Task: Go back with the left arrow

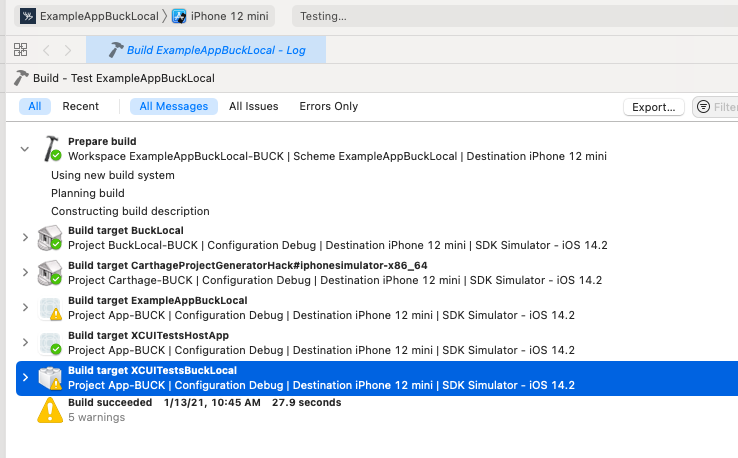Action: point(46,50)
